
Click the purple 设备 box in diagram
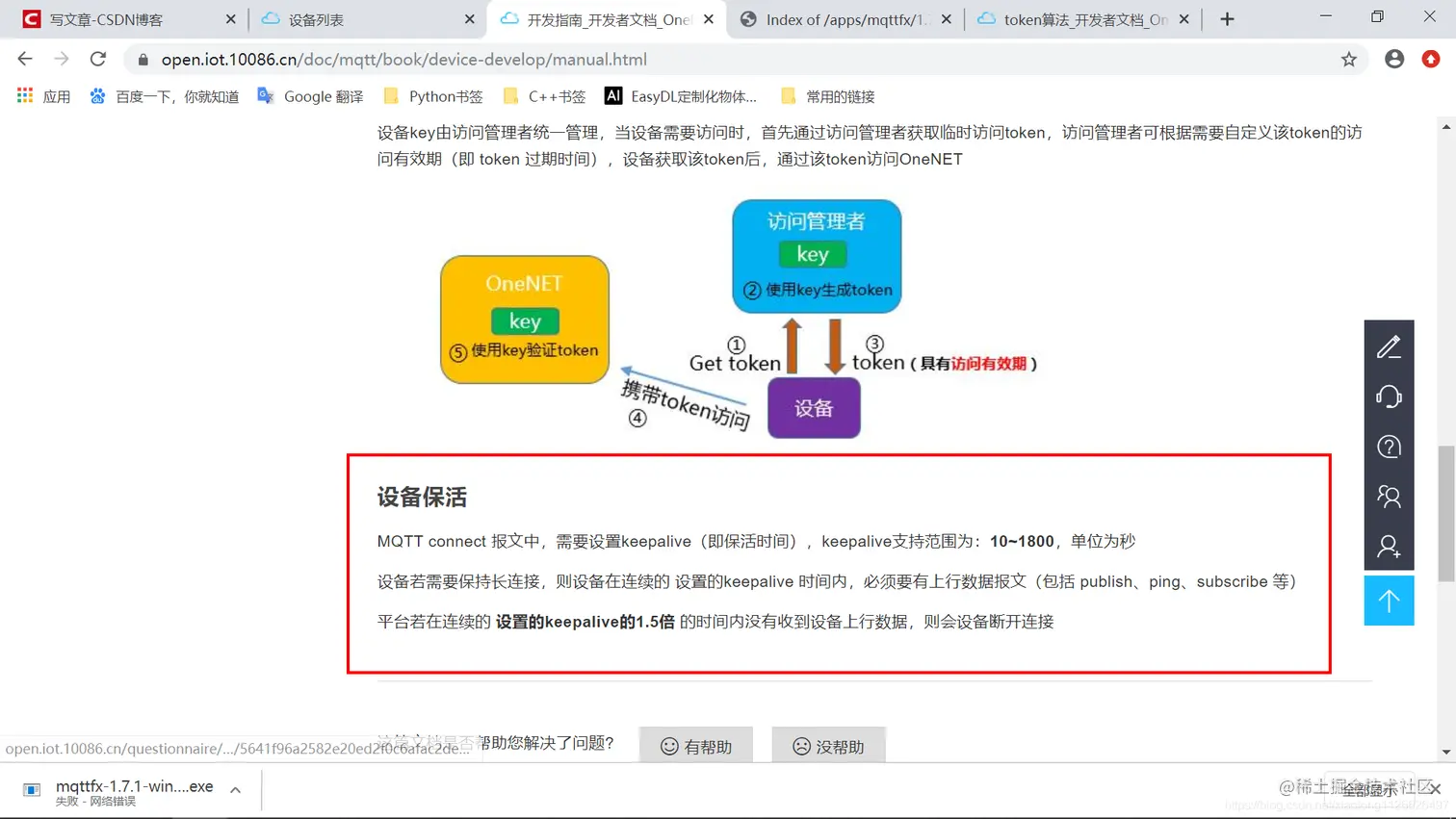coord(814,408)
